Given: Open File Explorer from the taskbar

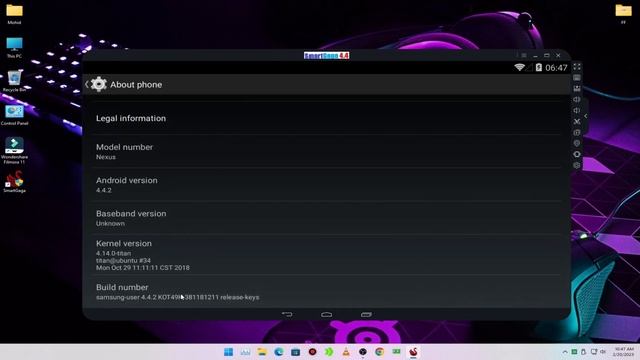Looking at the screenshot, I should click(262, 352).
